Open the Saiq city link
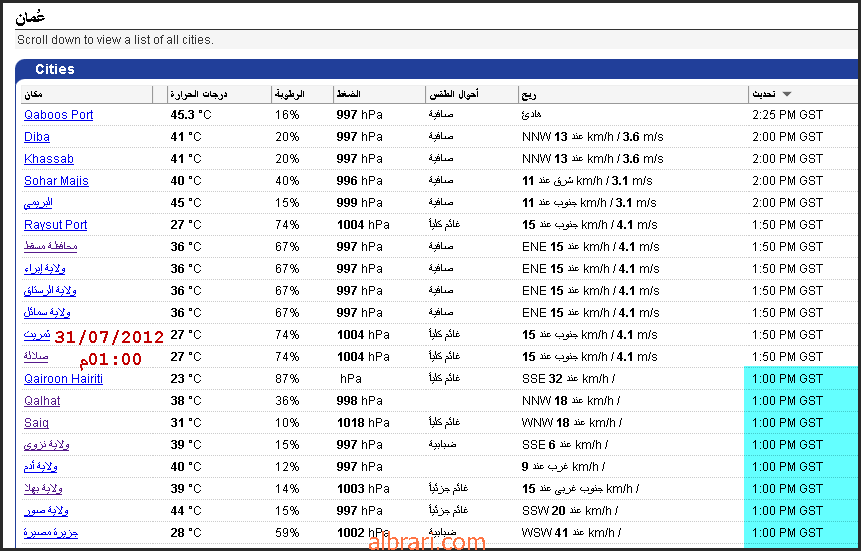The width and height of the screenshot is (861, 551). point(36,422)
